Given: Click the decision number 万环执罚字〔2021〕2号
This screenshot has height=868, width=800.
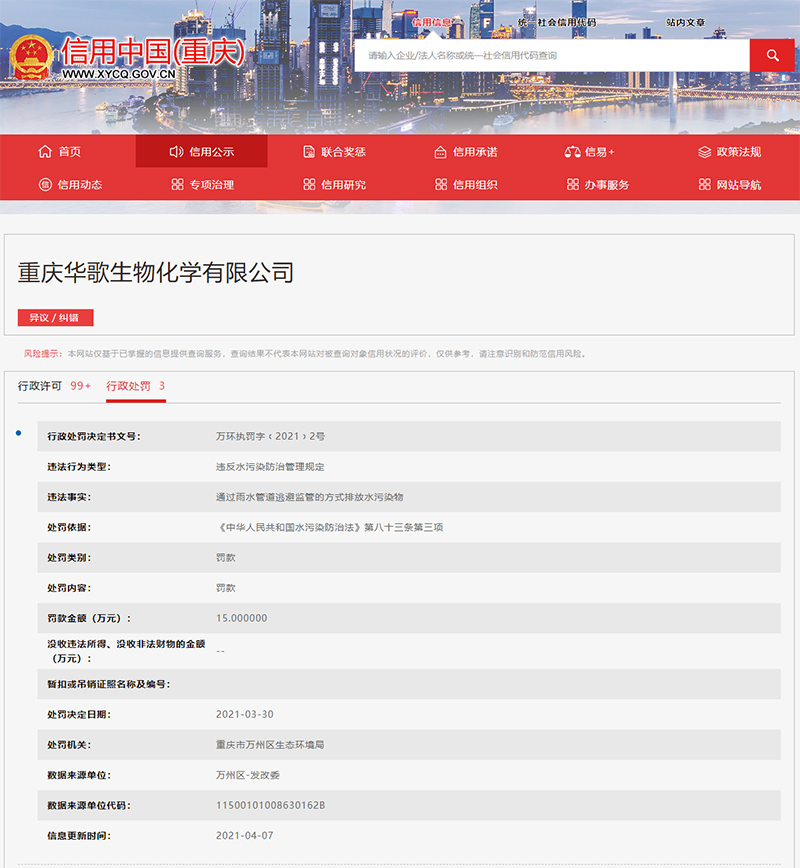Looking at the screenshot, I should pyautogui.click(x=270, y=436).
